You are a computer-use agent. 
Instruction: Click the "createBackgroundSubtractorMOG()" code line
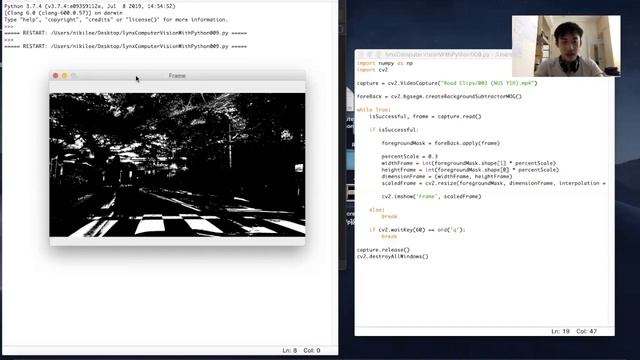click(x=439, y=96)
